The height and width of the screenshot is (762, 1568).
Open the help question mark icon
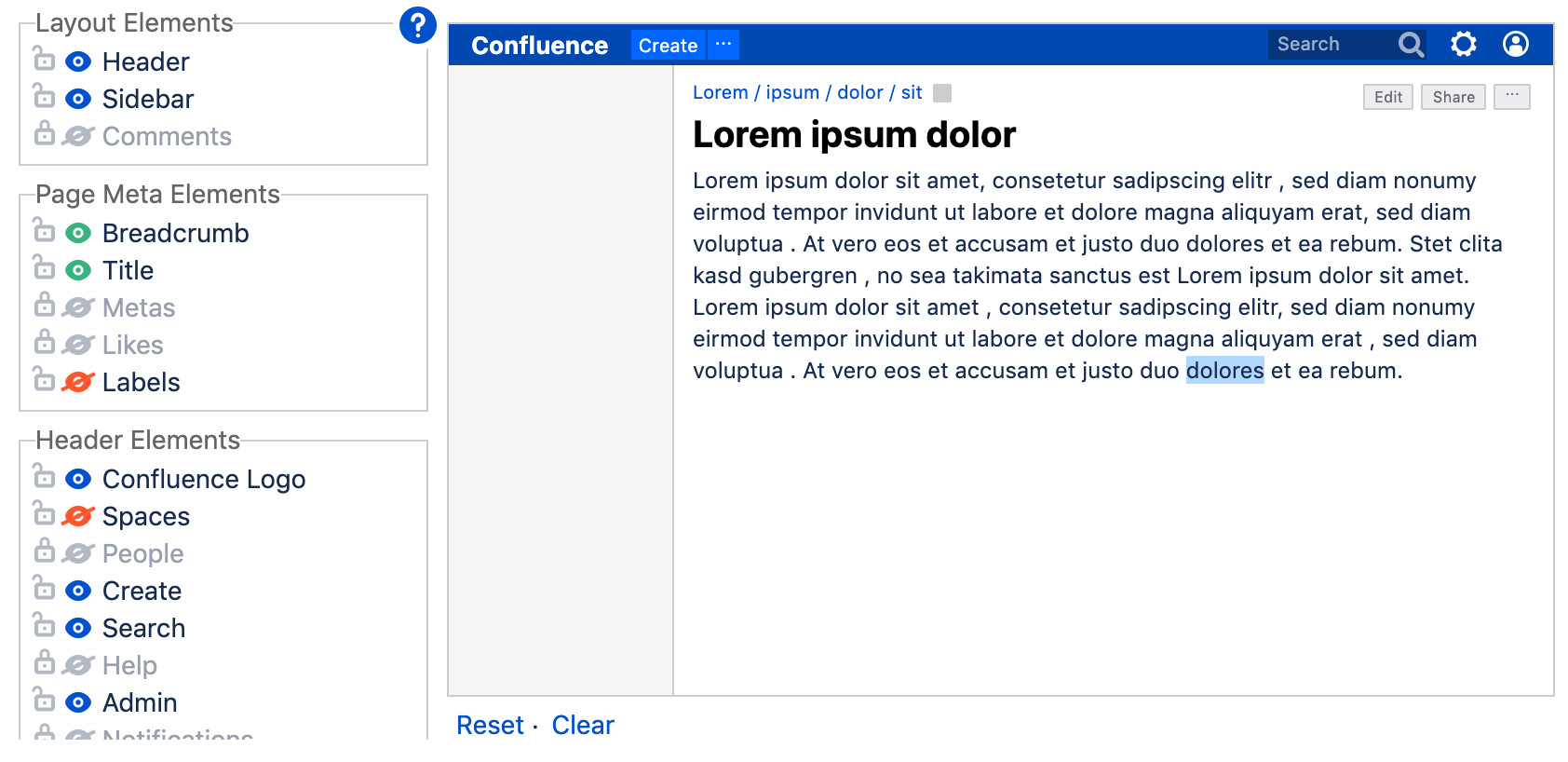(x=418, y=25)
